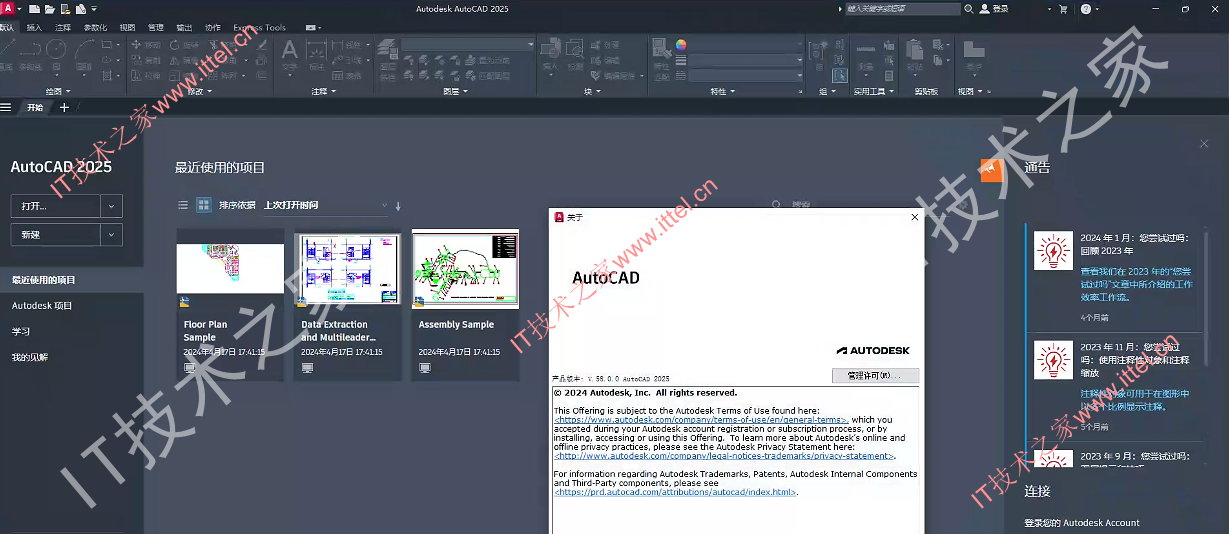Select the Start file tab
This screenshot has height=534, width=1229.
pyautogui.click(x=35, y=107)
